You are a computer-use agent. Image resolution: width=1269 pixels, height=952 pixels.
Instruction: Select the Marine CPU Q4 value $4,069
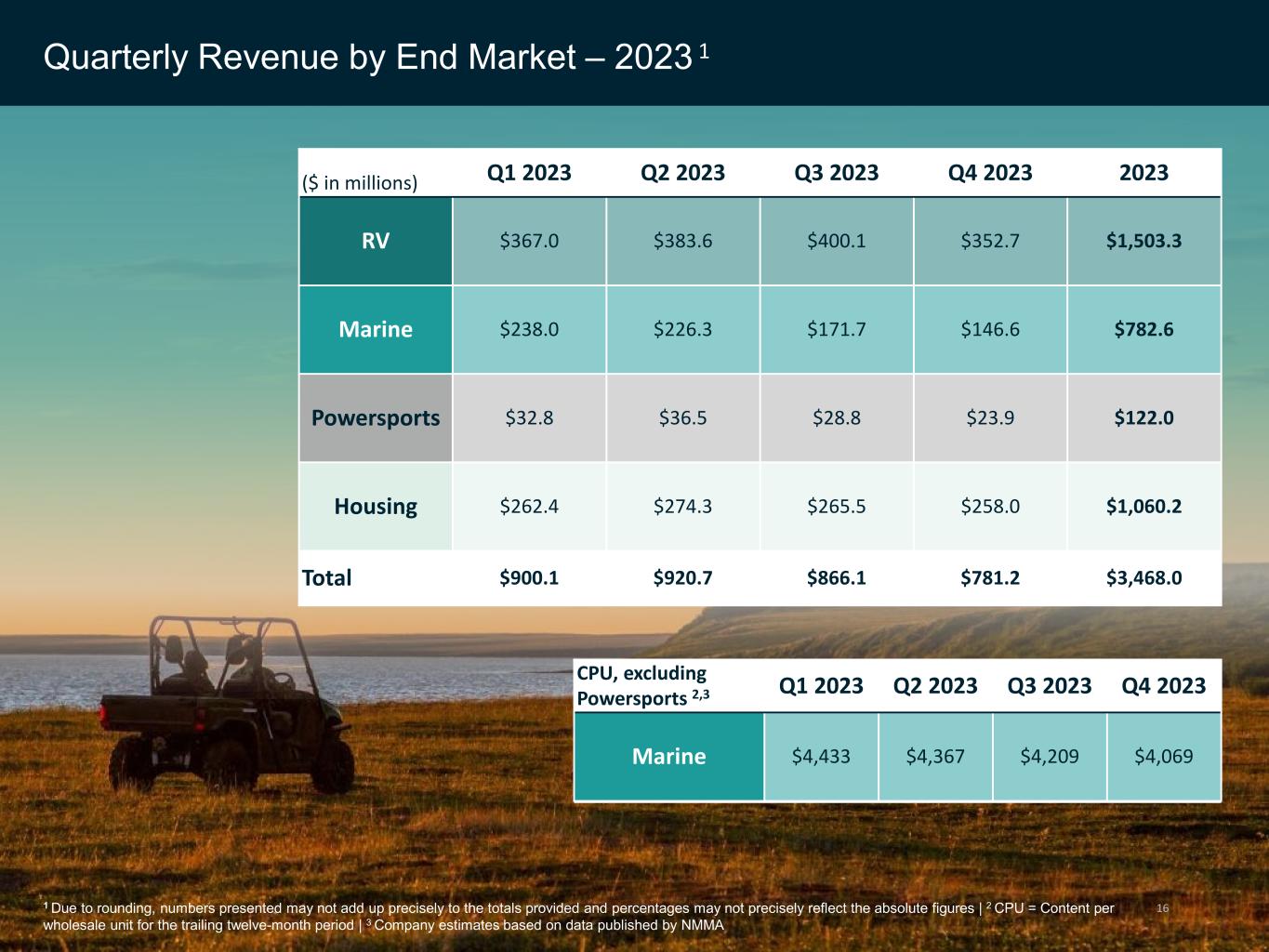(1163, 756)
